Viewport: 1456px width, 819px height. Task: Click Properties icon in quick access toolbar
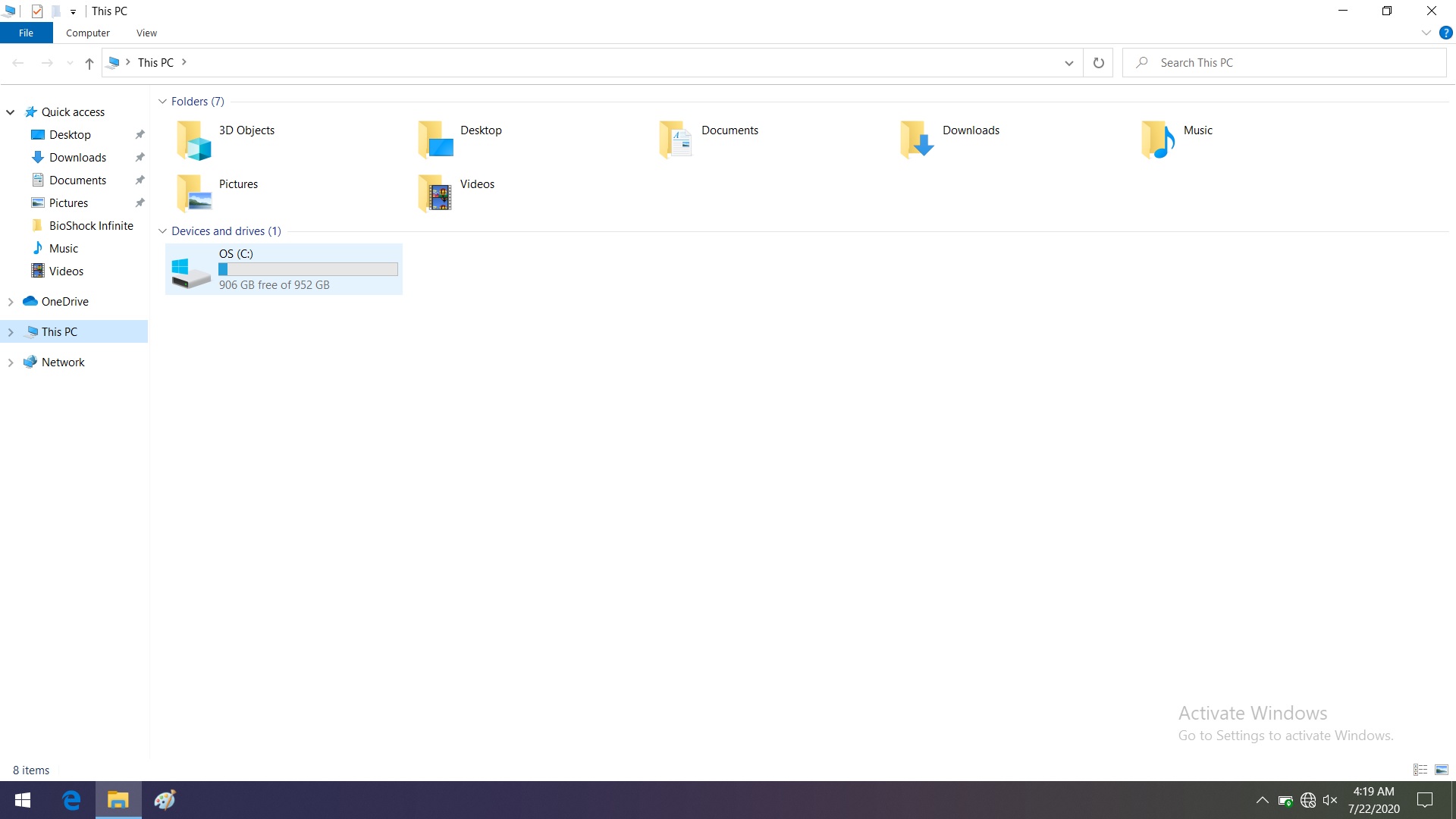(x=37, y=11)
